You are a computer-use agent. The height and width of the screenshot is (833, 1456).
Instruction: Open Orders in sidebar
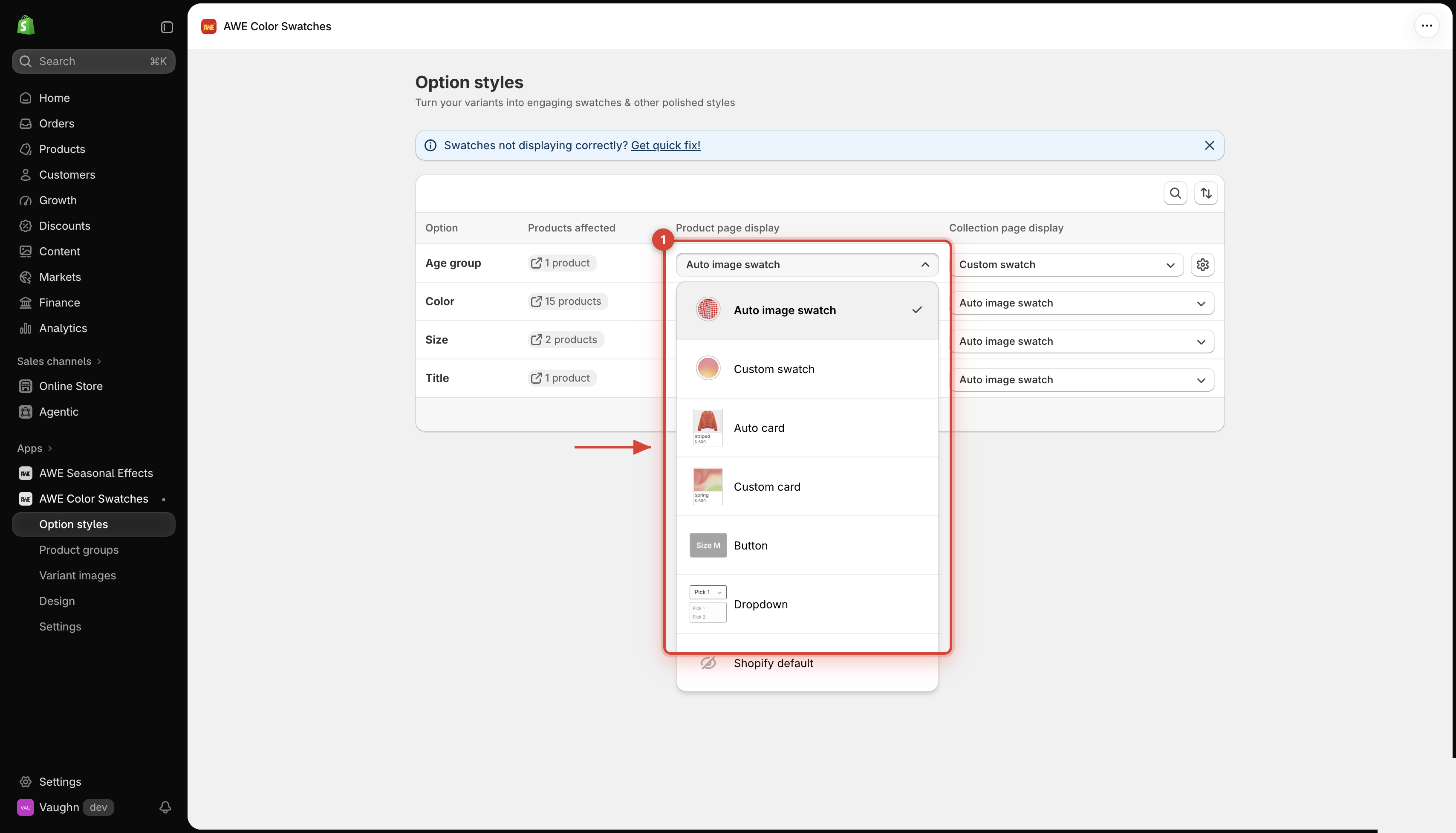tap(93, 124)
